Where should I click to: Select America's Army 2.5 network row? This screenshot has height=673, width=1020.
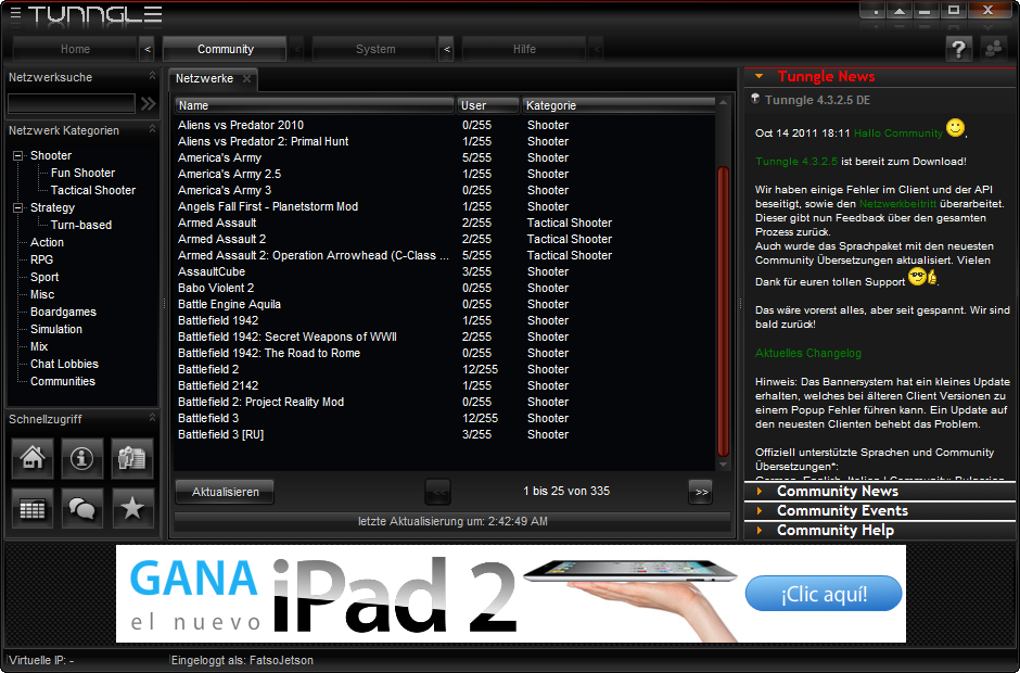point(445,174)
